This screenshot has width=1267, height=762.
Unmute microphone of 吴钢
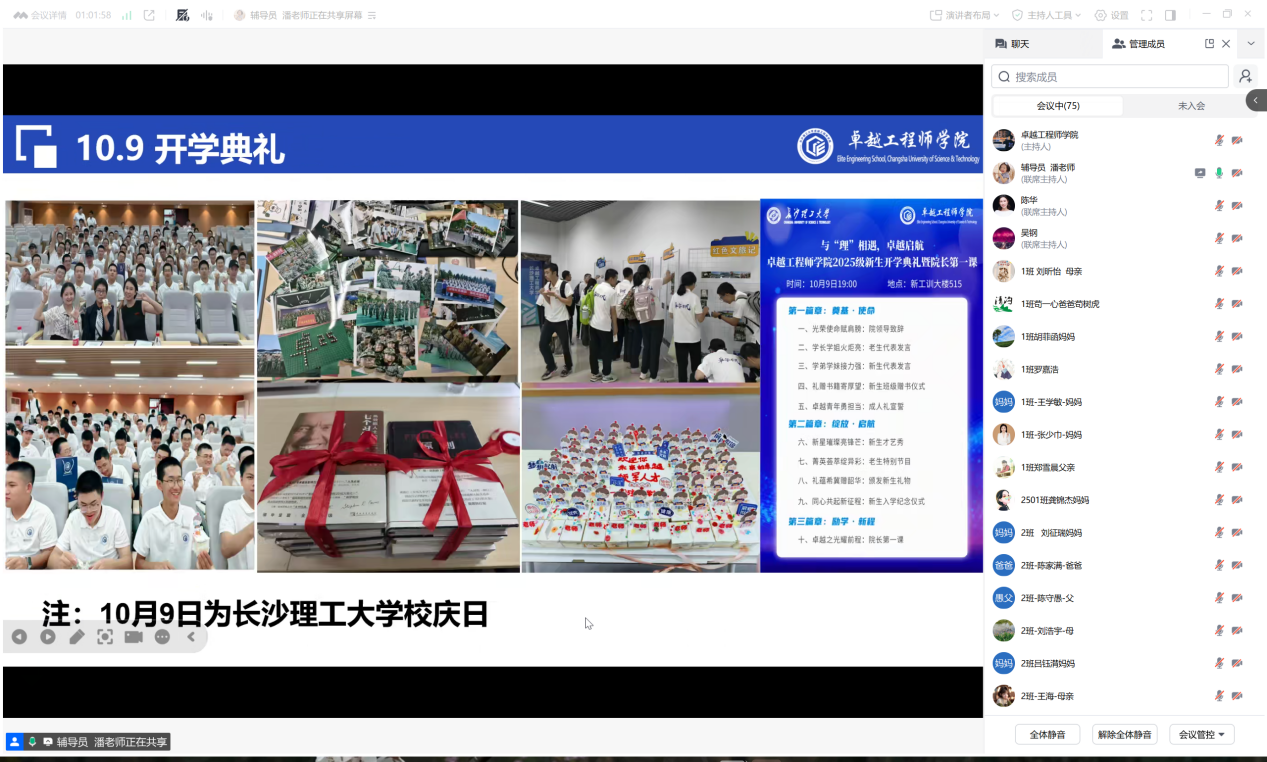(1219, 238)
